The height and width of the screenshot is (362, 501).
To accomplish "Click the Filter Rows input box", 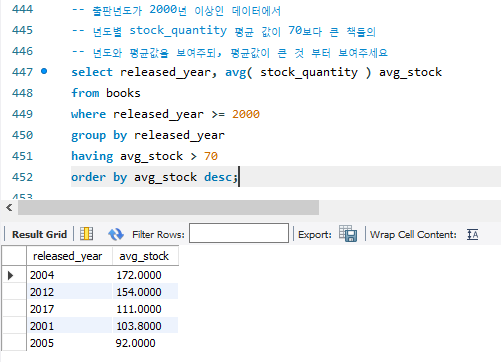I will 239,233.
